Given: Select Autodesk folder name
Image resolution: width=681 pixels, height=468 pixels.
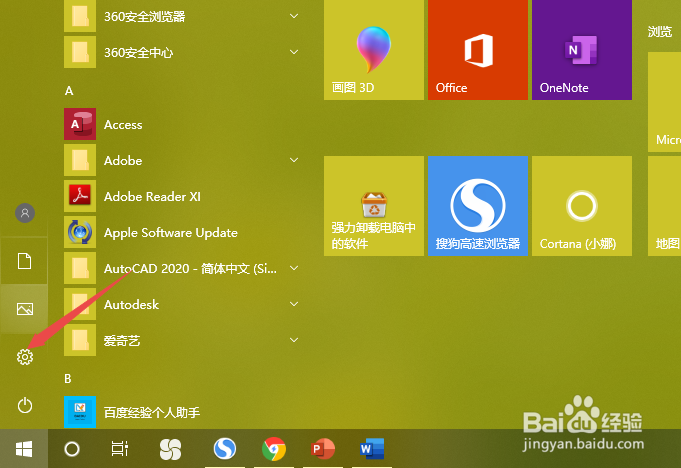Looking at the screenshot, I should point(131,305).
